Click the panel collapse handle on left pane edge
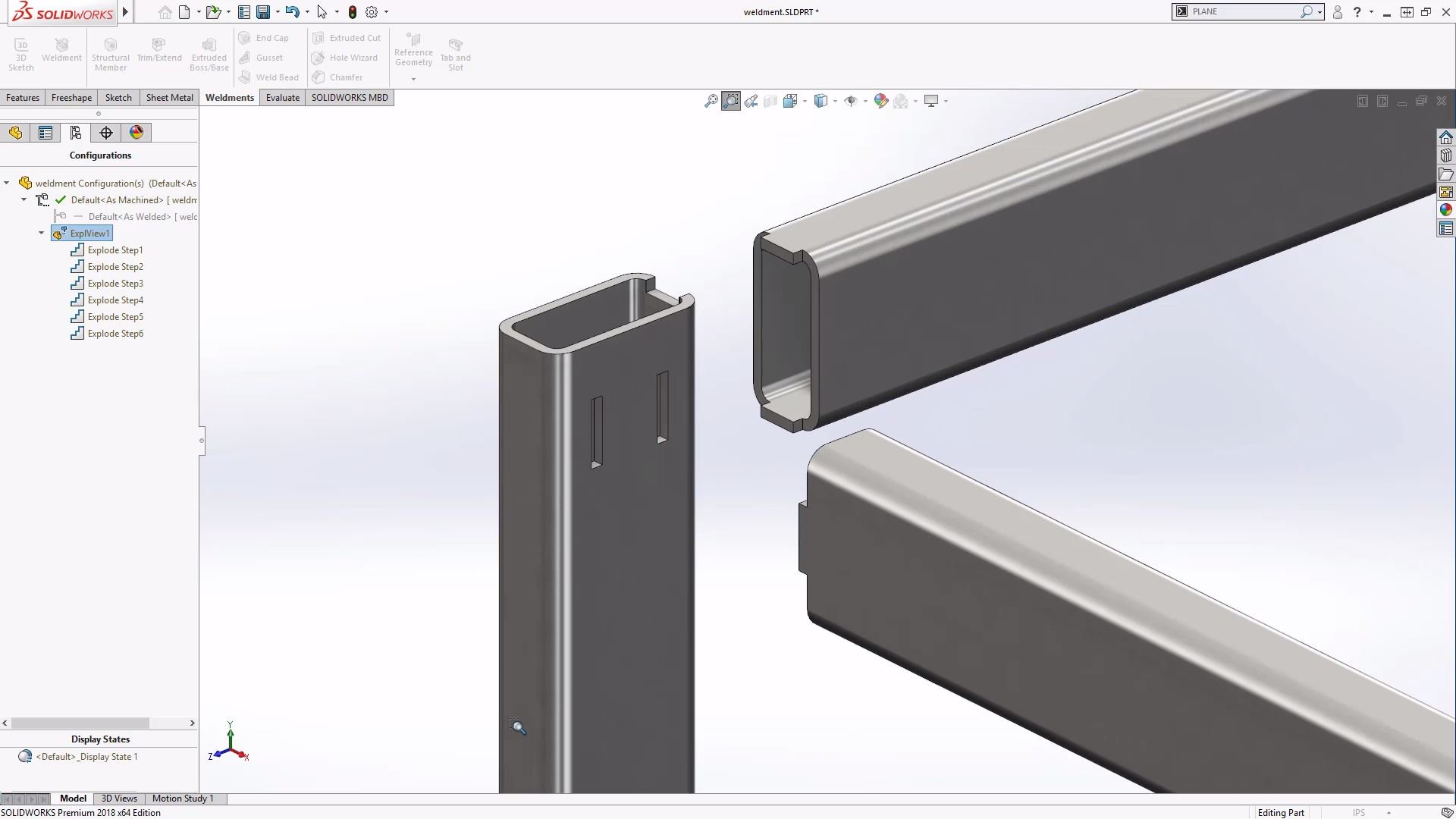 click(201, 441)
